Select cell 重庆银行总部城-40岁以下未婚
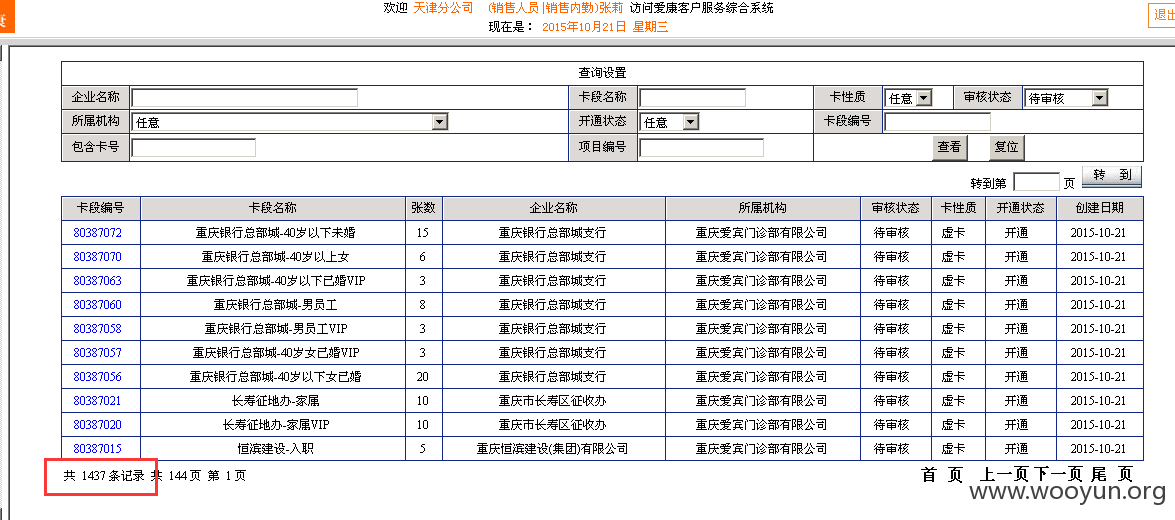This screenshot has height=520, width=1175. (273, 233)
